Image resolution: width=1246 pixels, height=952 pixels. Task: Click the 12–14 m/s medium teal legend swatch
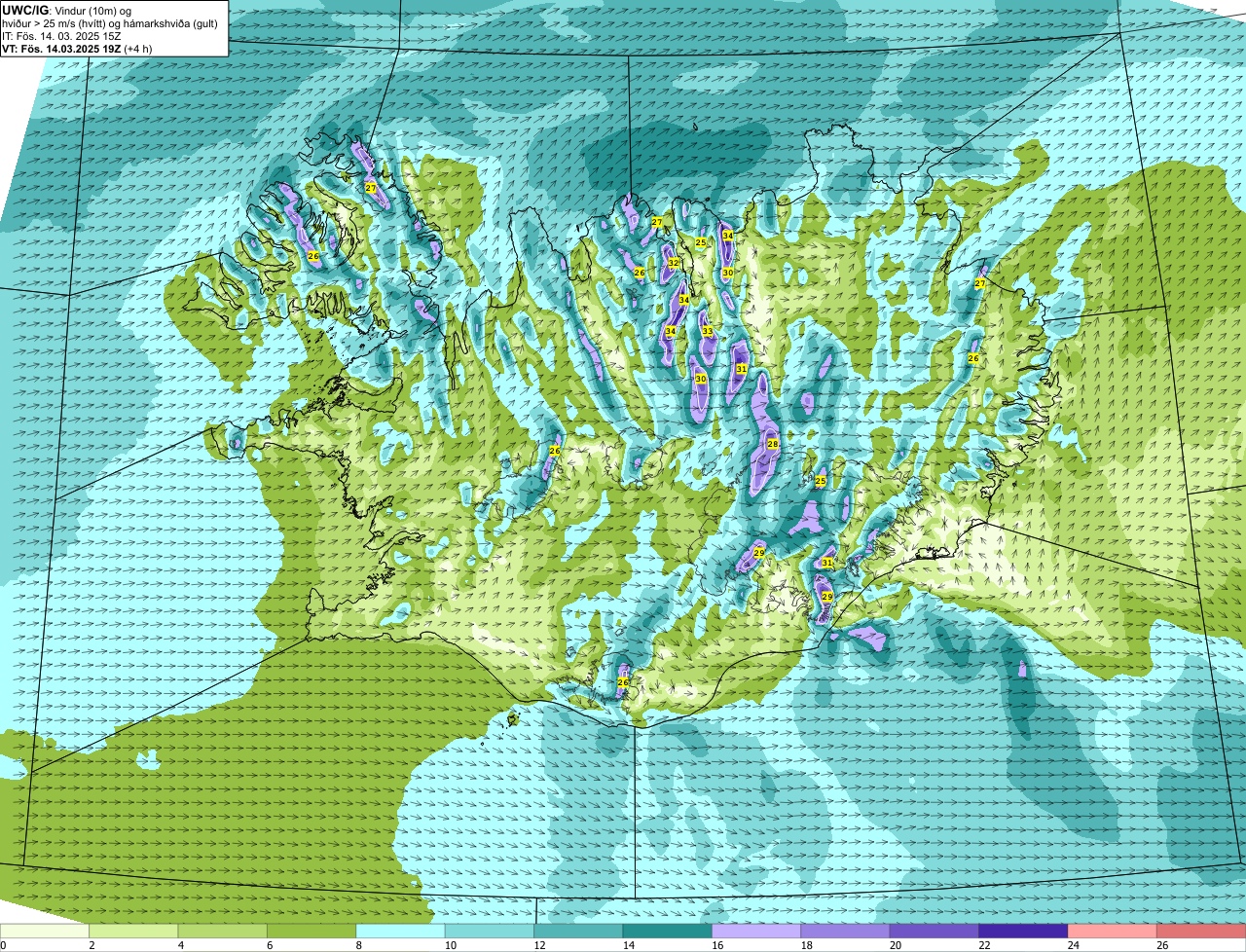[578, 932]
